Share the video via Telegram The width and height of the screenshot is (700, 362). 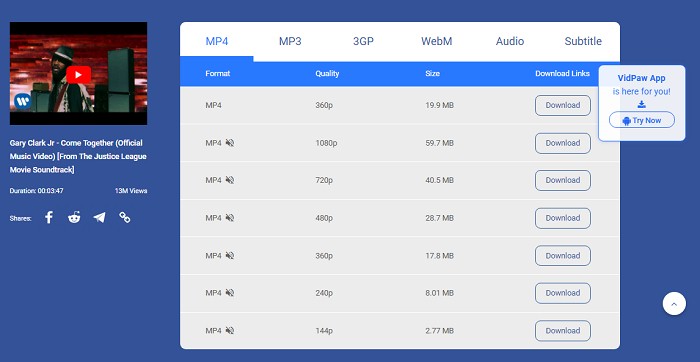[100, 217]
